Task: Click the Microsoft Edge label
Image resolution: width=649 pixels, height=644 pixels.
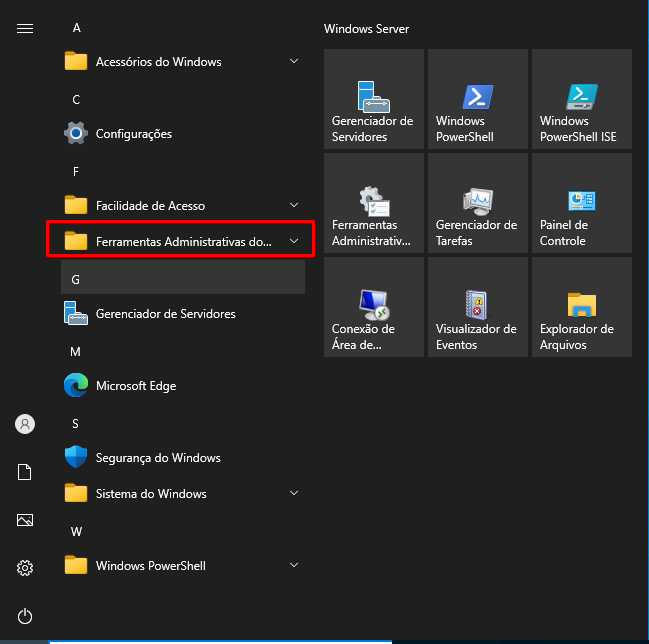Action: (136, 386)
